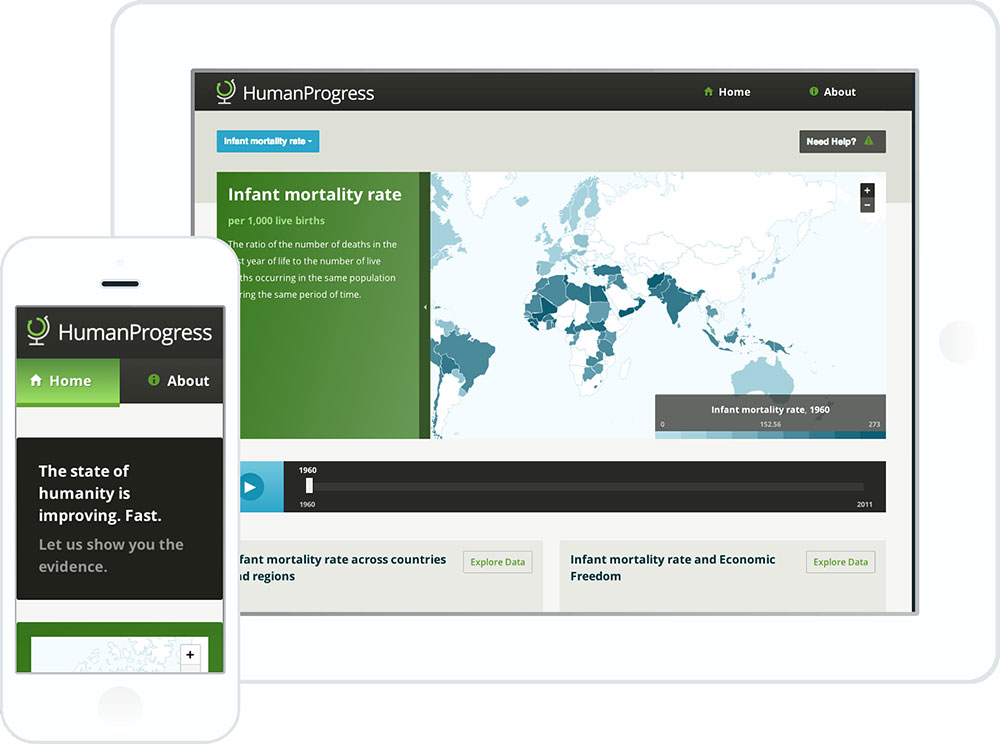The height and width of the screenshot is (744, 1000).
Task: Click the infant mortality color legend bar
Action: pyautogui.click(x=770, y=435)
